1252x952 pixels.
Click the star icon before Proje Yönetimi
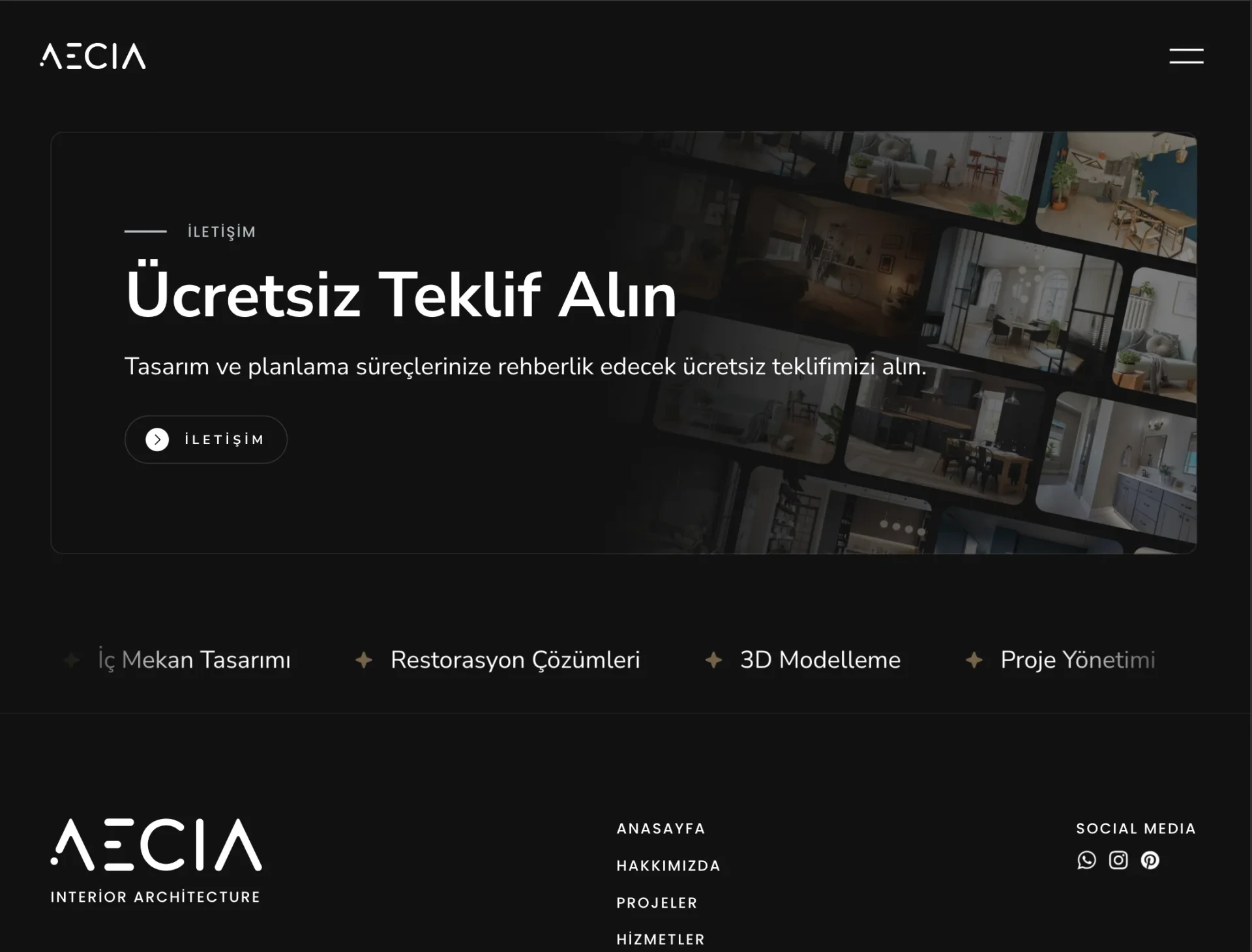pos(974,660)
